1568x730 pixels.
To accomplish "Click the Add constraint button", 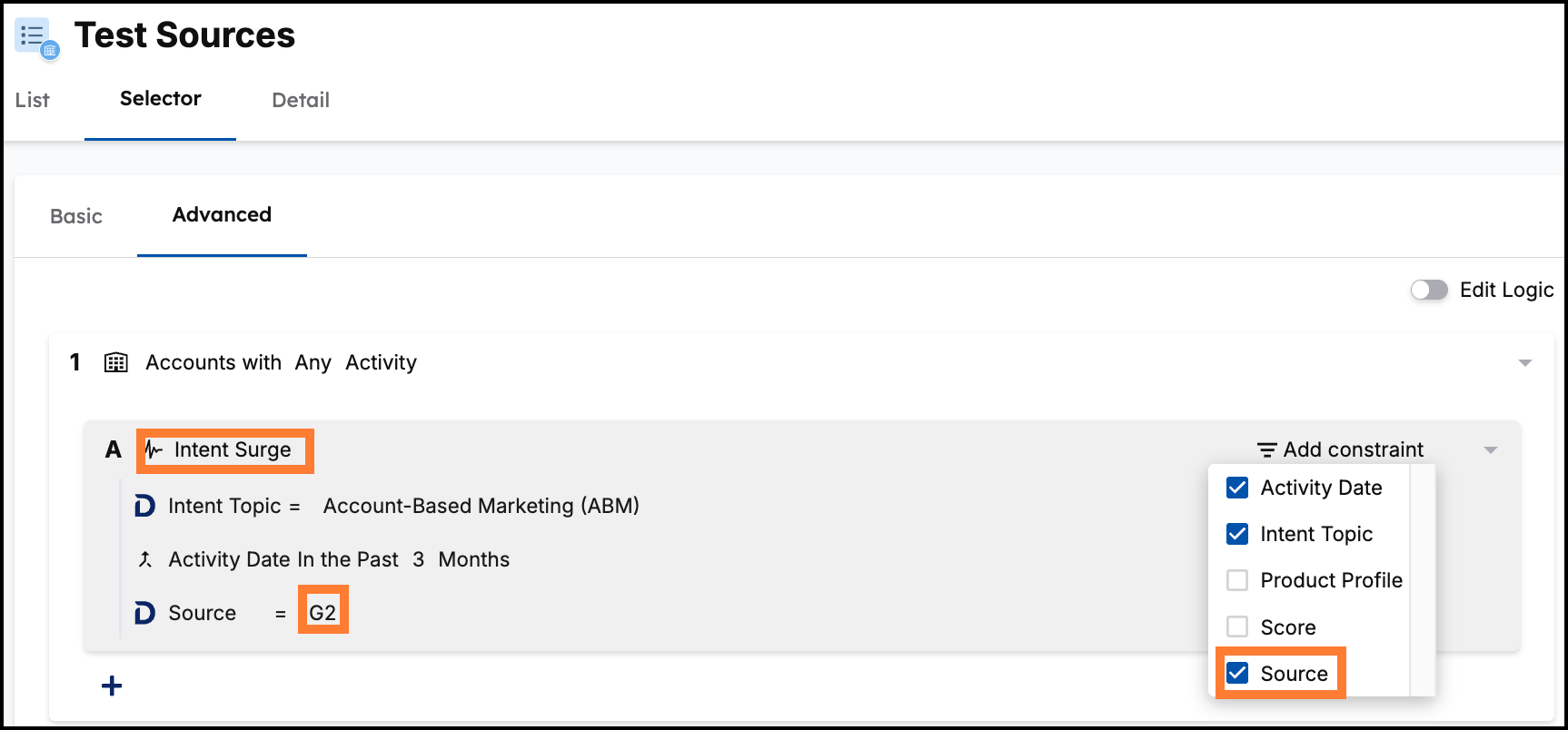I will (x=1341, y=449).
